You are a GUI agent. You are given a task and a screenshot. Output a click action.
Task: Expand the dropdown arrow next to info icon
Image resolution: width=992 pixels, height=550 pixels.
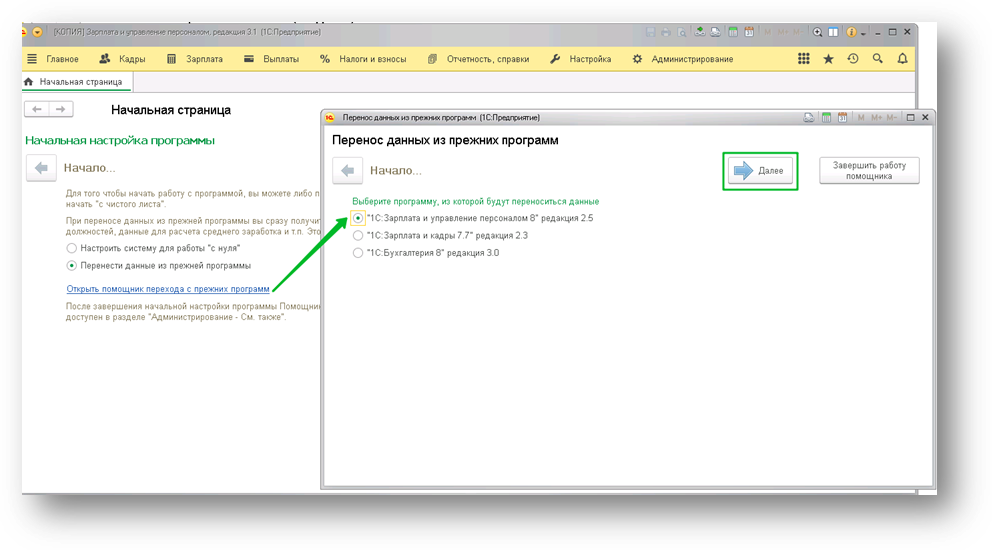(863, 33)
